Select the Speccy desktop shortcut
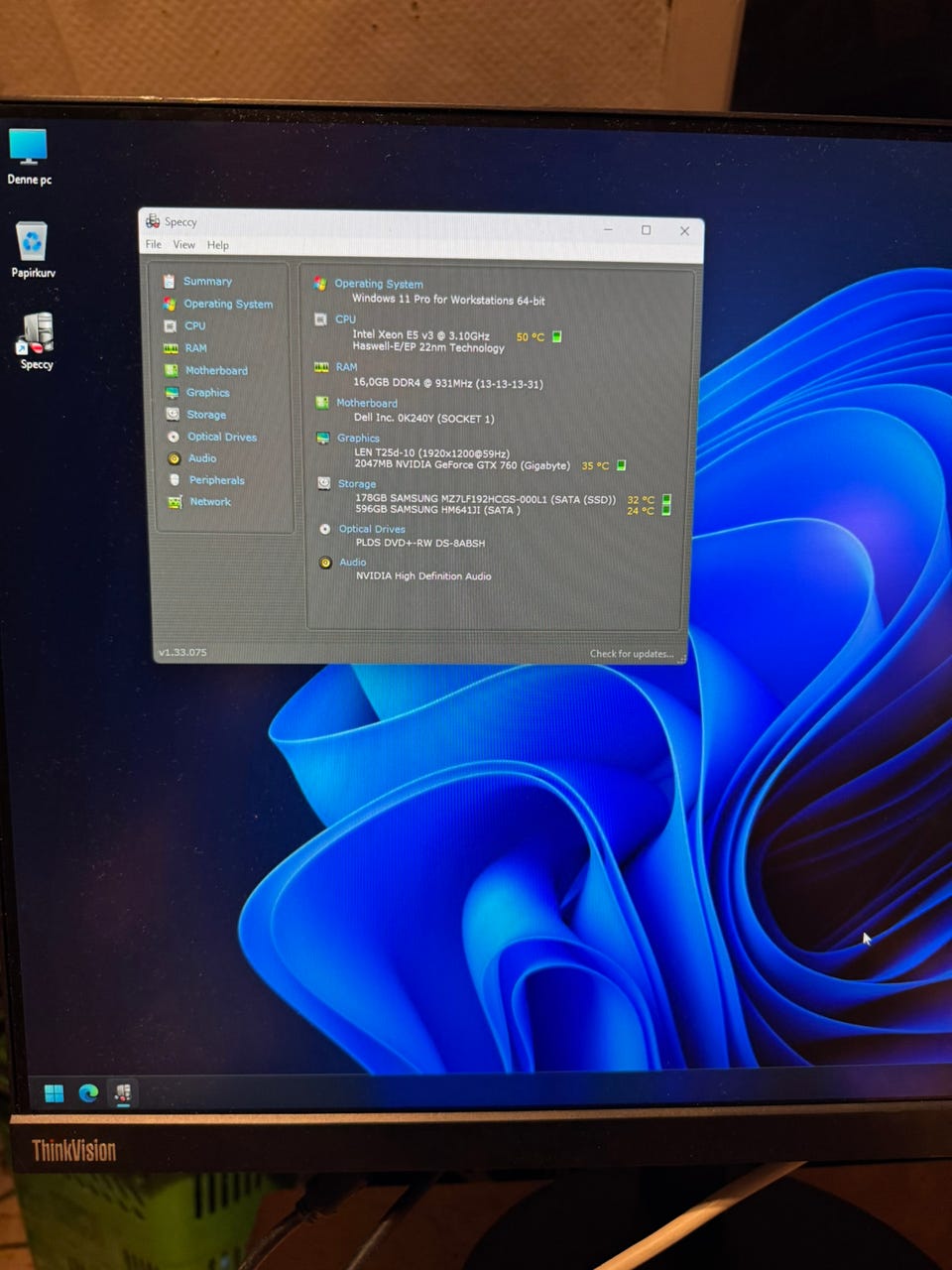 point(36,342)
